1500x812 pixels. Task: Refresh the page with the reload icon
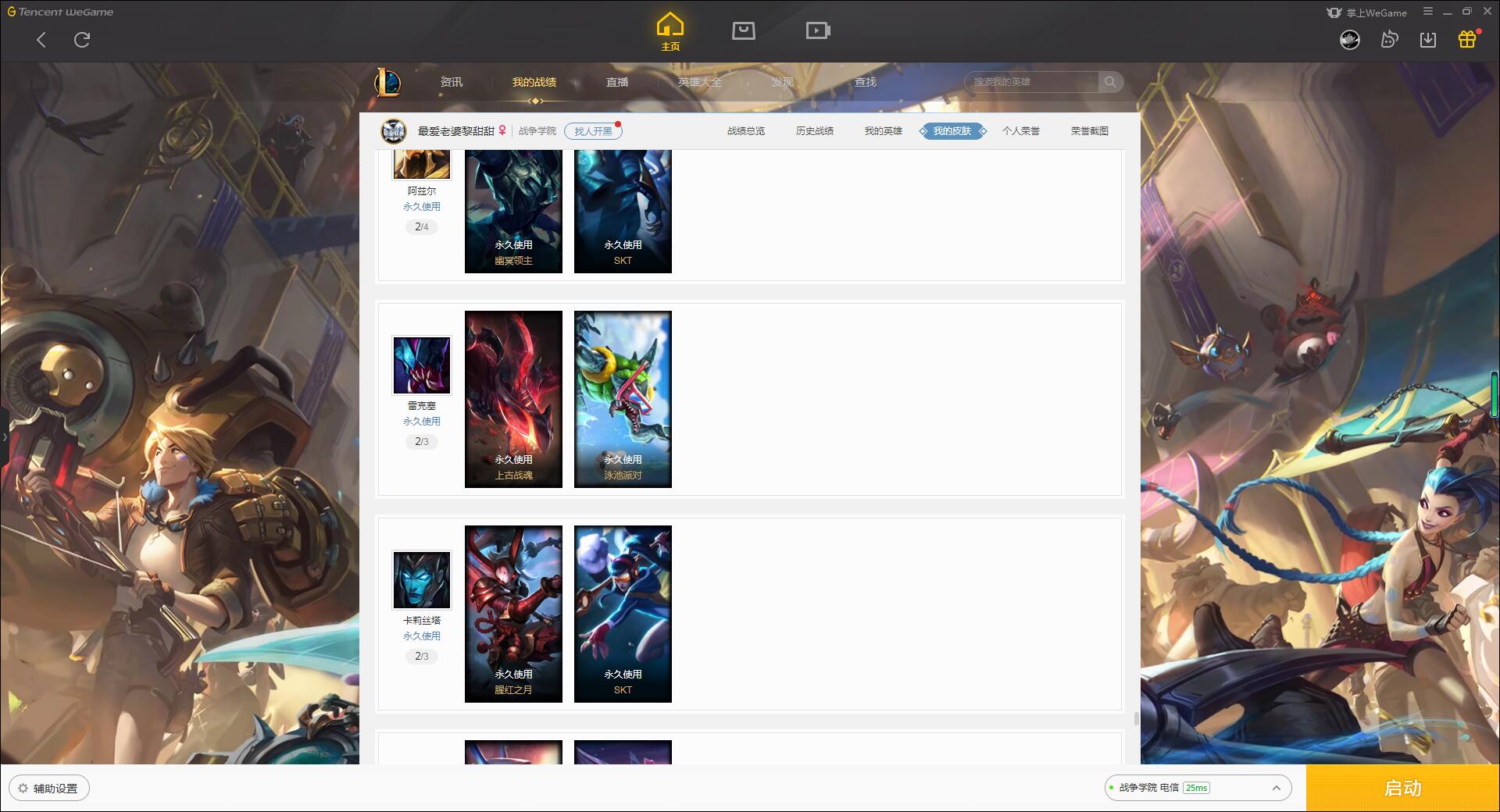coord(82,40)
